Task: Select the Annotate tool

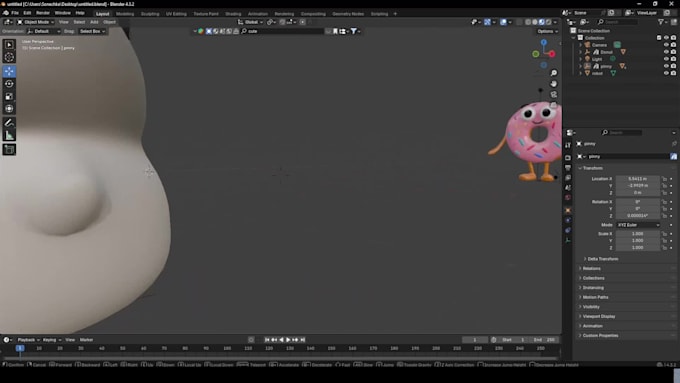Action: (9, 123)
